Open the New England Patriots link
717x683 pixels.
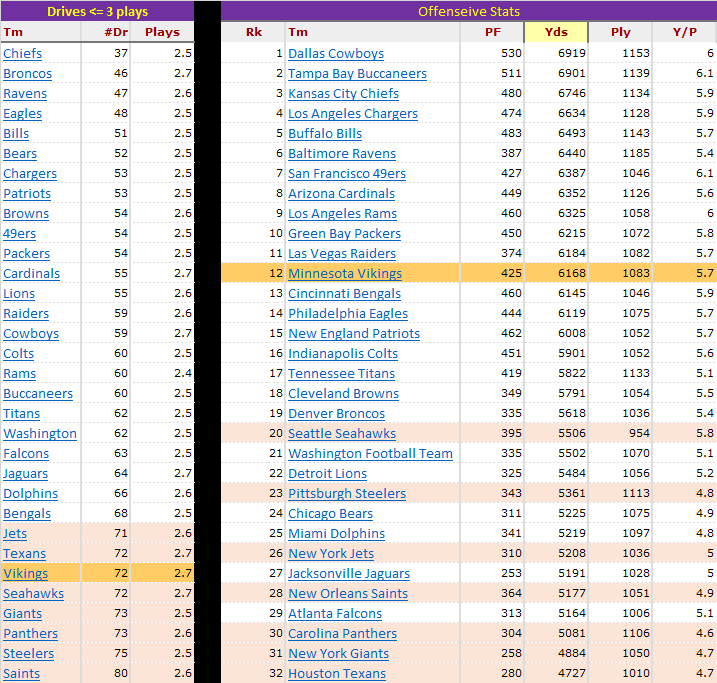[x=354, y=334]
